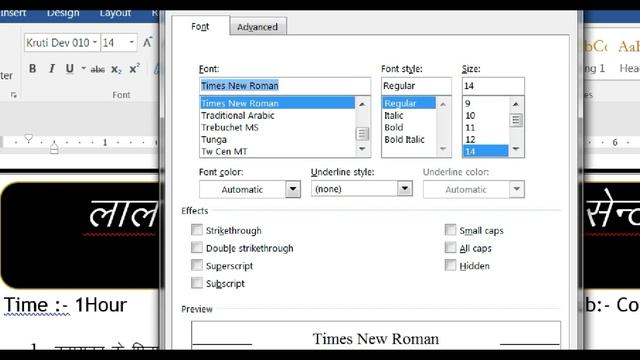Click the Size input field

coord(493,86)
